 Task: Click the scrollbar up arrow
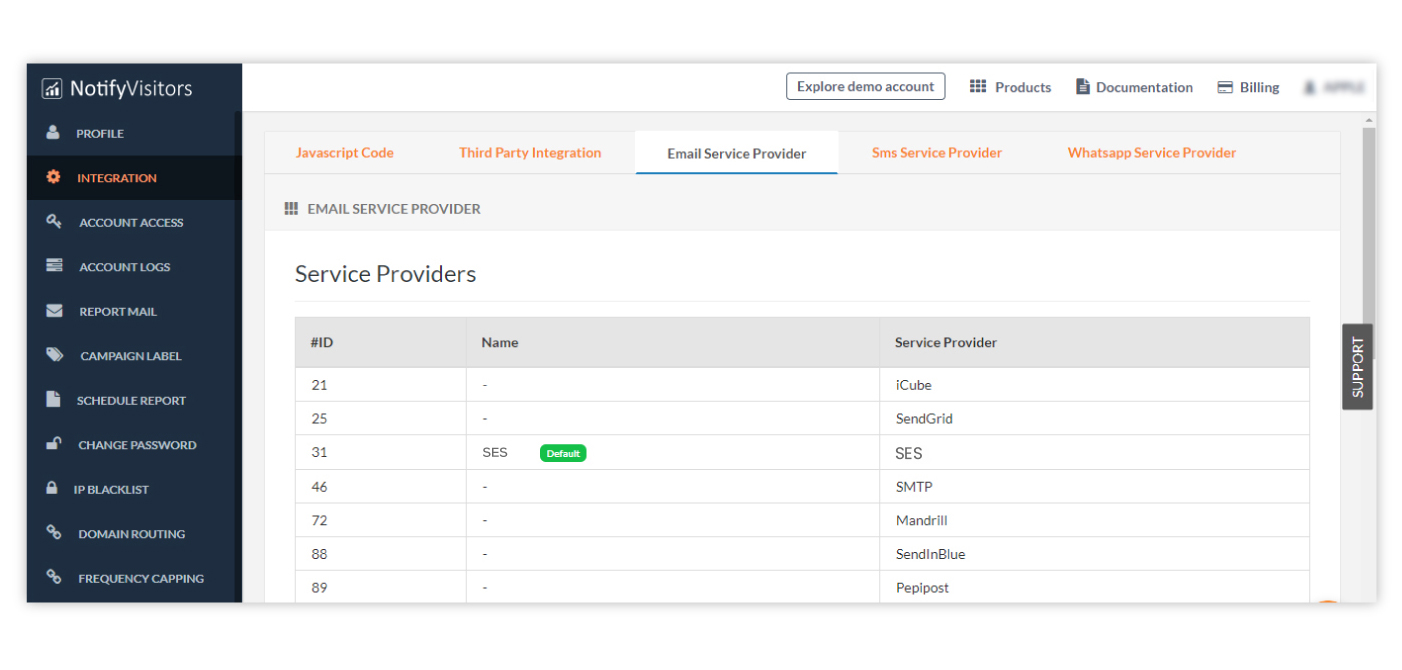pos(1369,120)
